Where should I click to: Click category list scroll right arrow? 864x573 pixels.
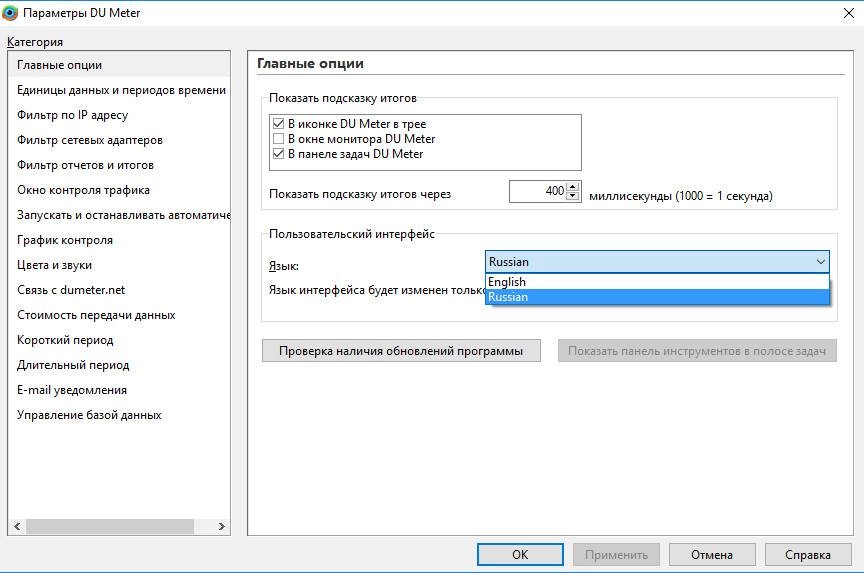click(222, 526)
